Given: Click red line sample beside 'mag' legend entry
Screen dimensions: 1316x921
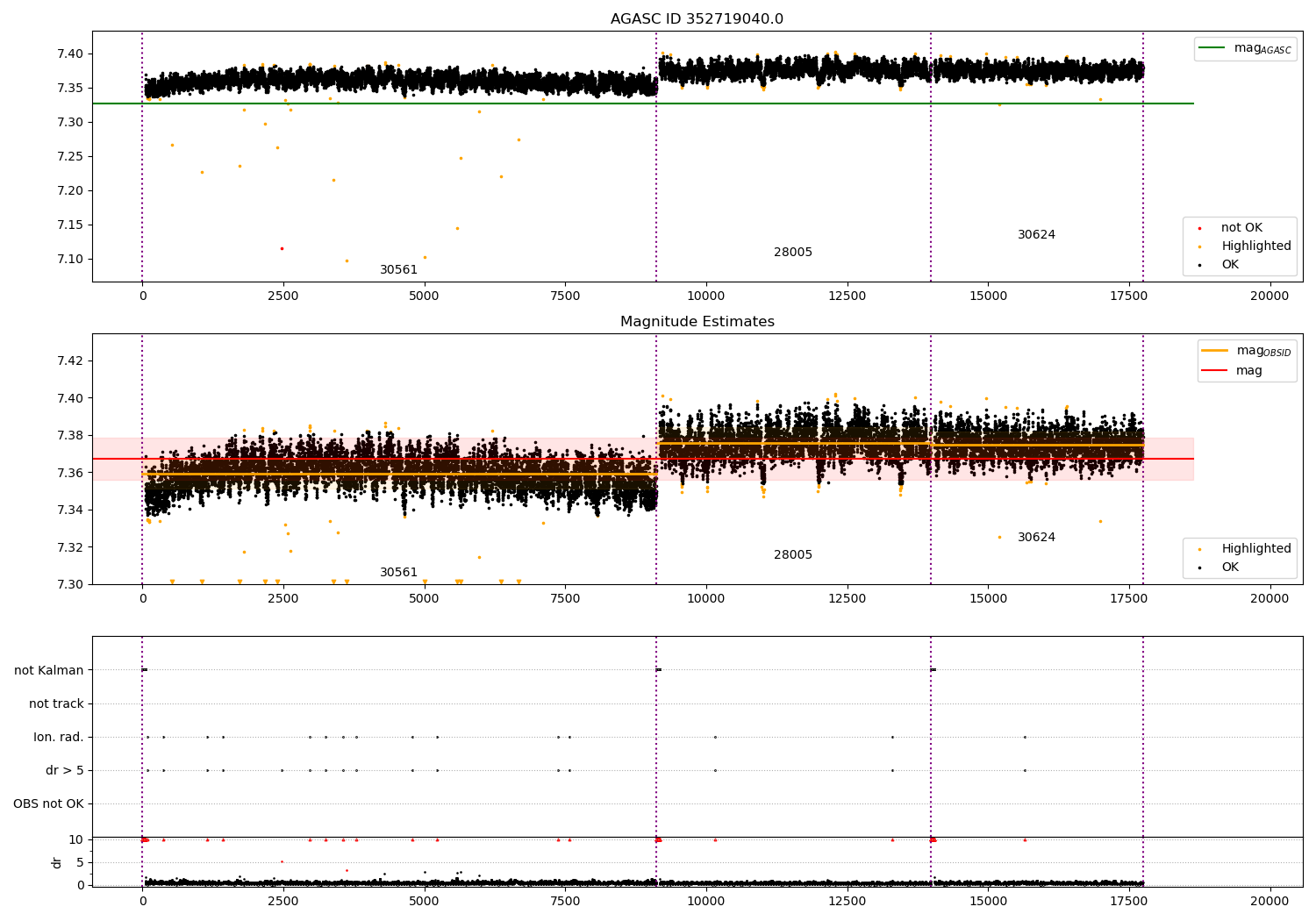Looking at the screenshot, I should point(1214,371).
